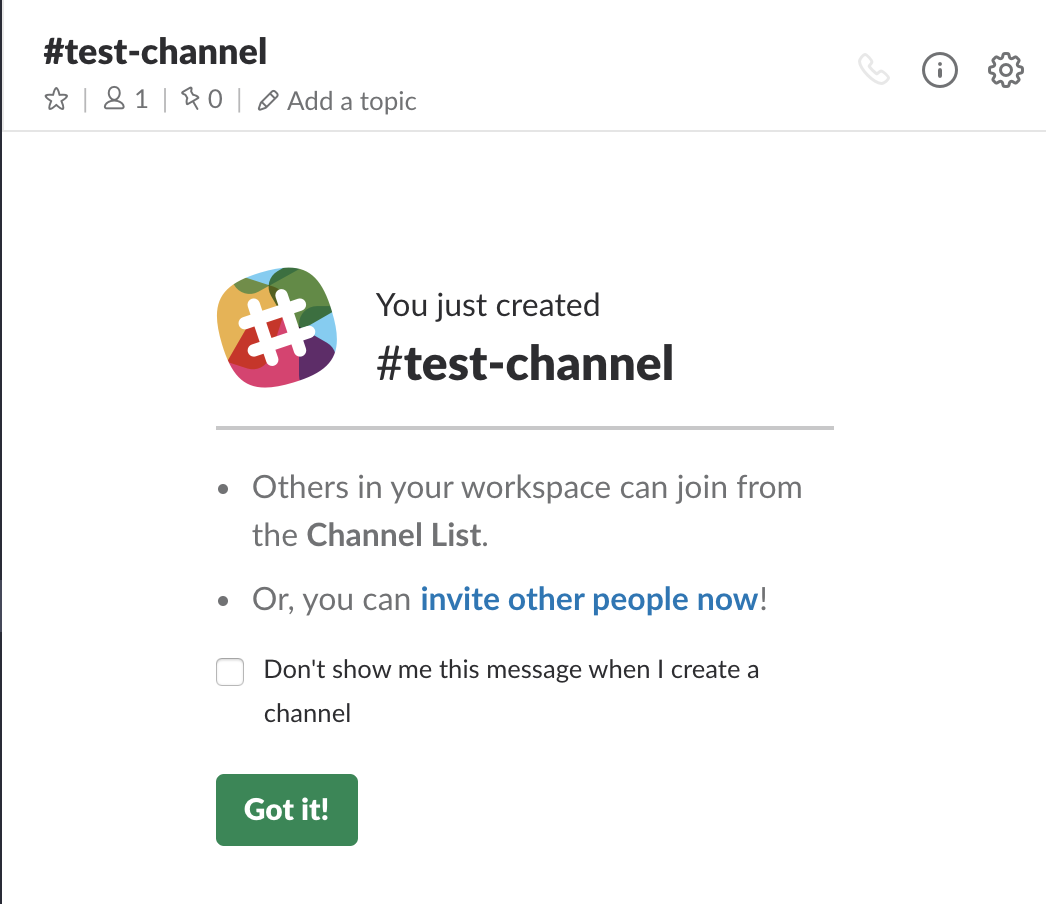Click the pencil icon beside Add a topic

point(267,101)
